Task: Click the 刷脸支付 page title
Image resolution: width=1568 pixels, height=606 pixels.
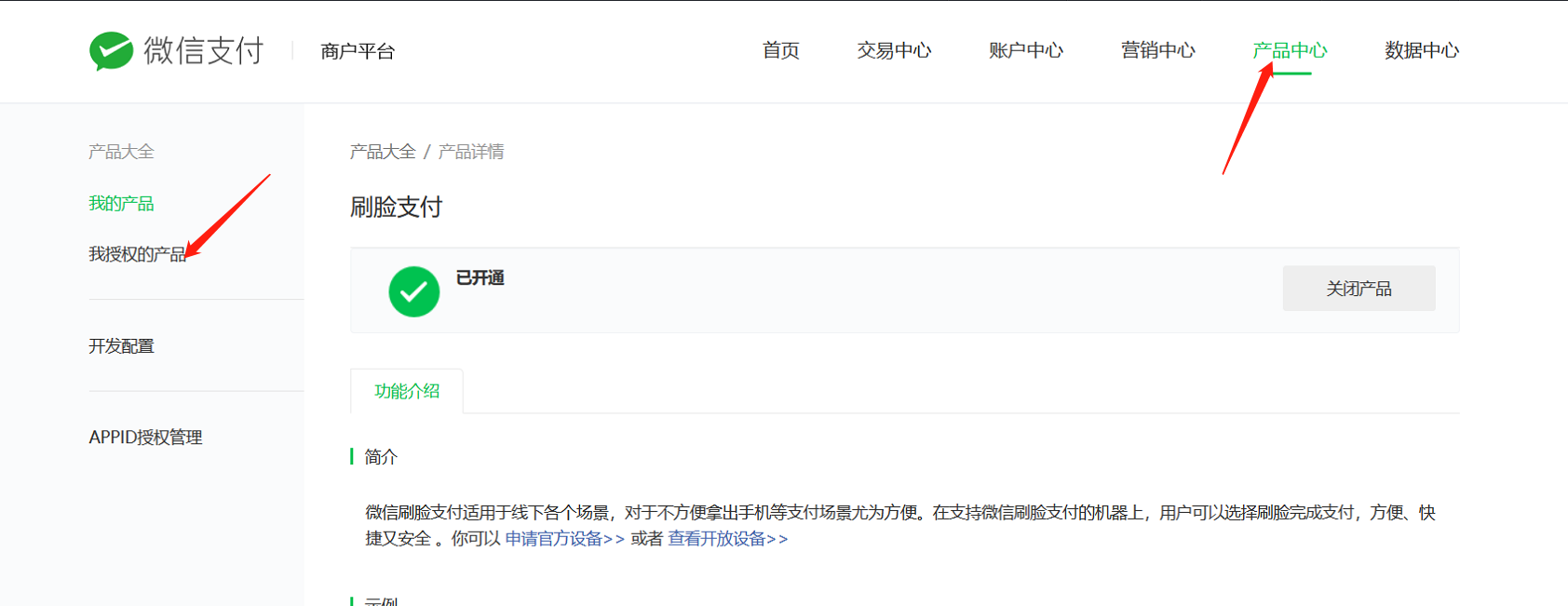Action: pos(397,207)
